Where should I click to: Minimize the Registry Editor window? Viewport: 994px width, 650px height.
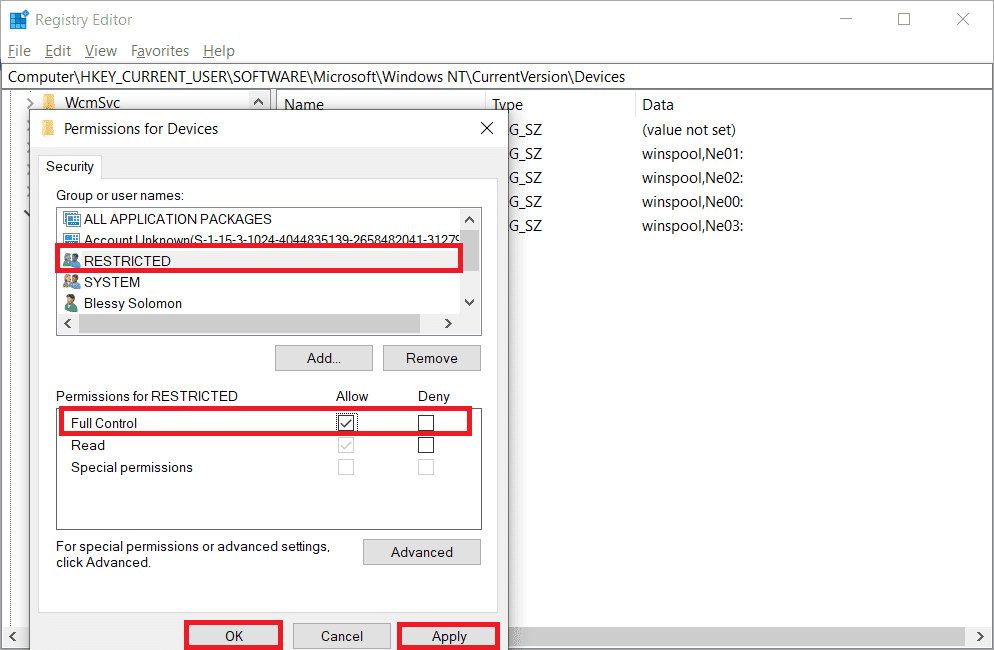pyautogui.click(x=846, y=19)
